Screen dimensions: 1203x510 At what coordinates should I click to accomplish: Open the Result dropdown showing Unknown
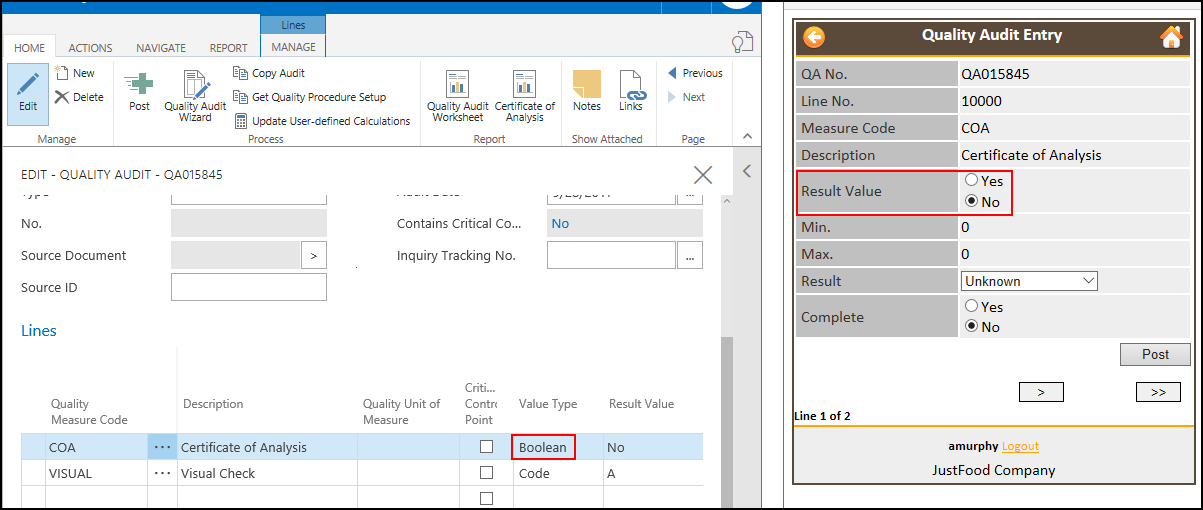click(x=1030, y=282)
